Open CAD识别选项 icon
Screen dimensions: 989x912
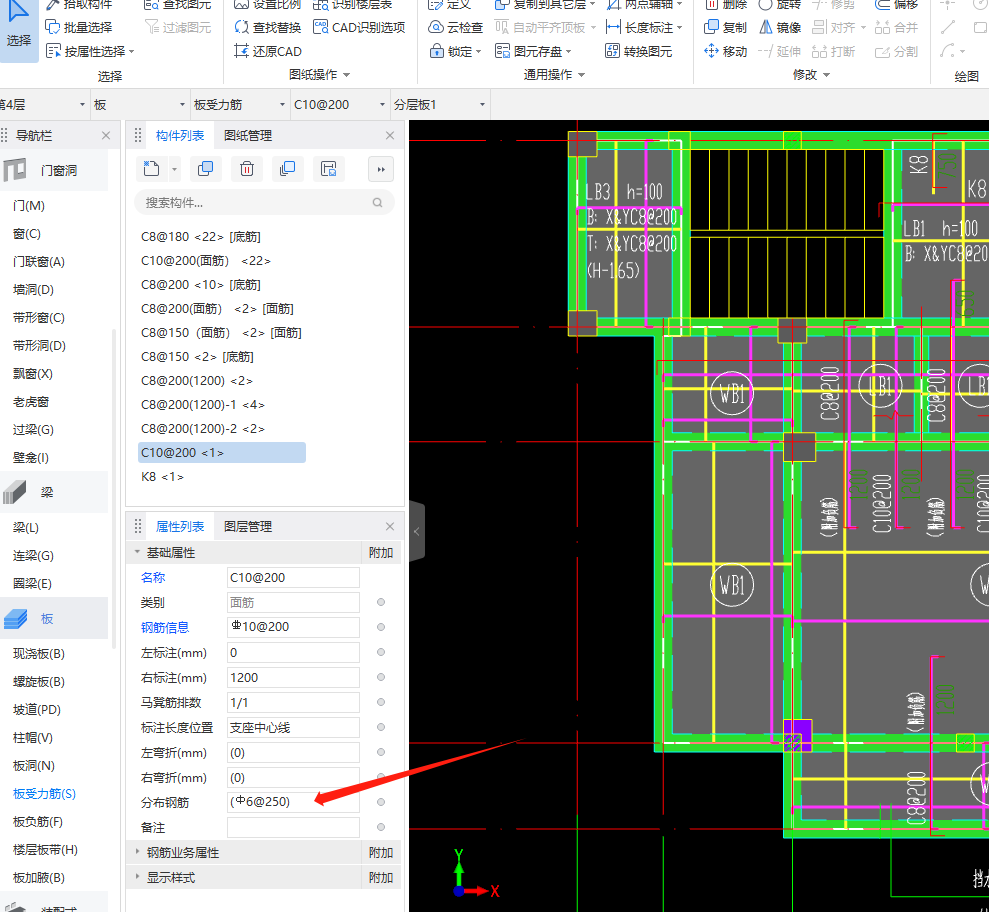click(320, 27)
